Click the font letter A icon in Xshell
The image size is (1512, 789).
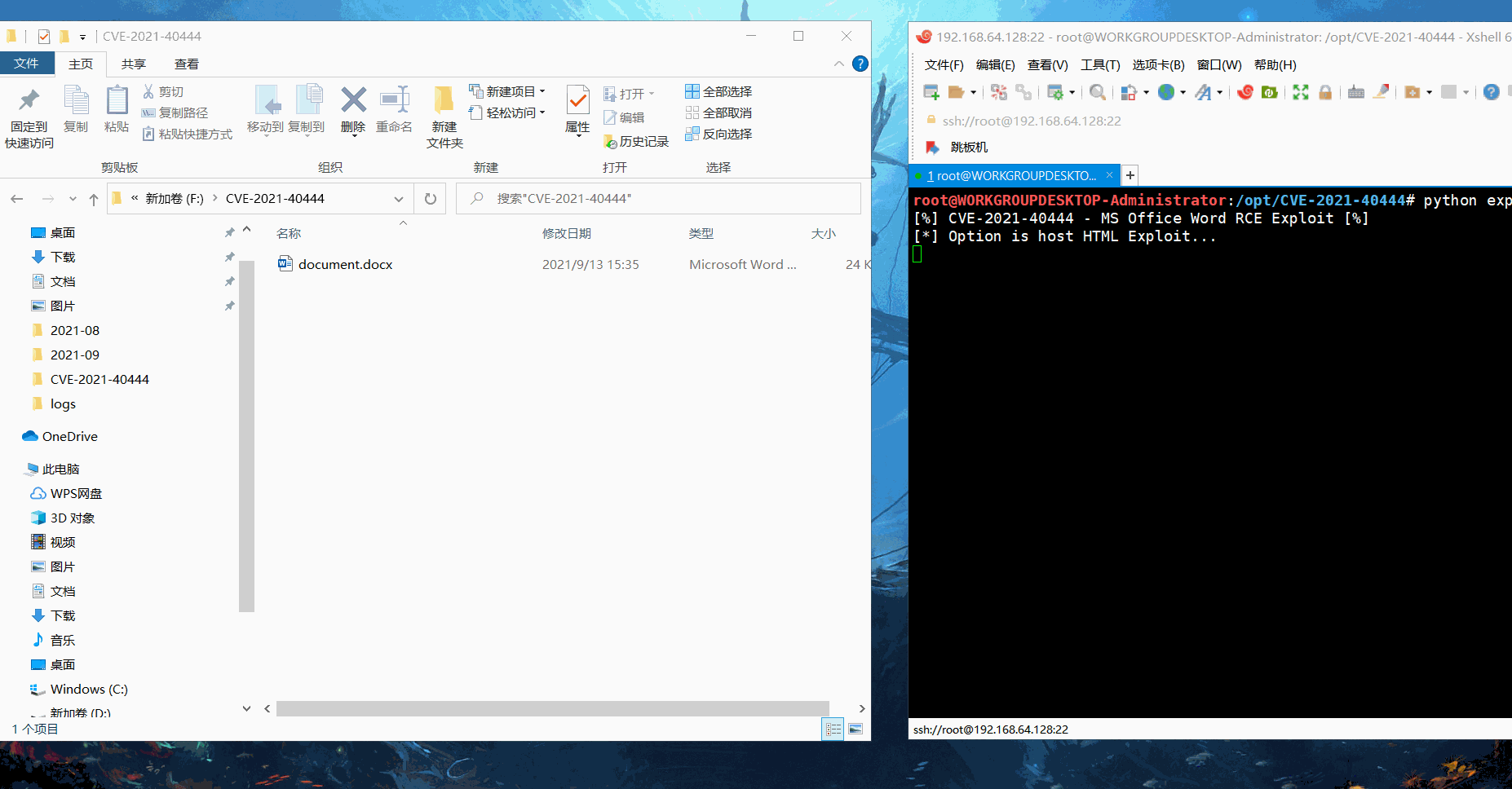[x=1203, y=92]
